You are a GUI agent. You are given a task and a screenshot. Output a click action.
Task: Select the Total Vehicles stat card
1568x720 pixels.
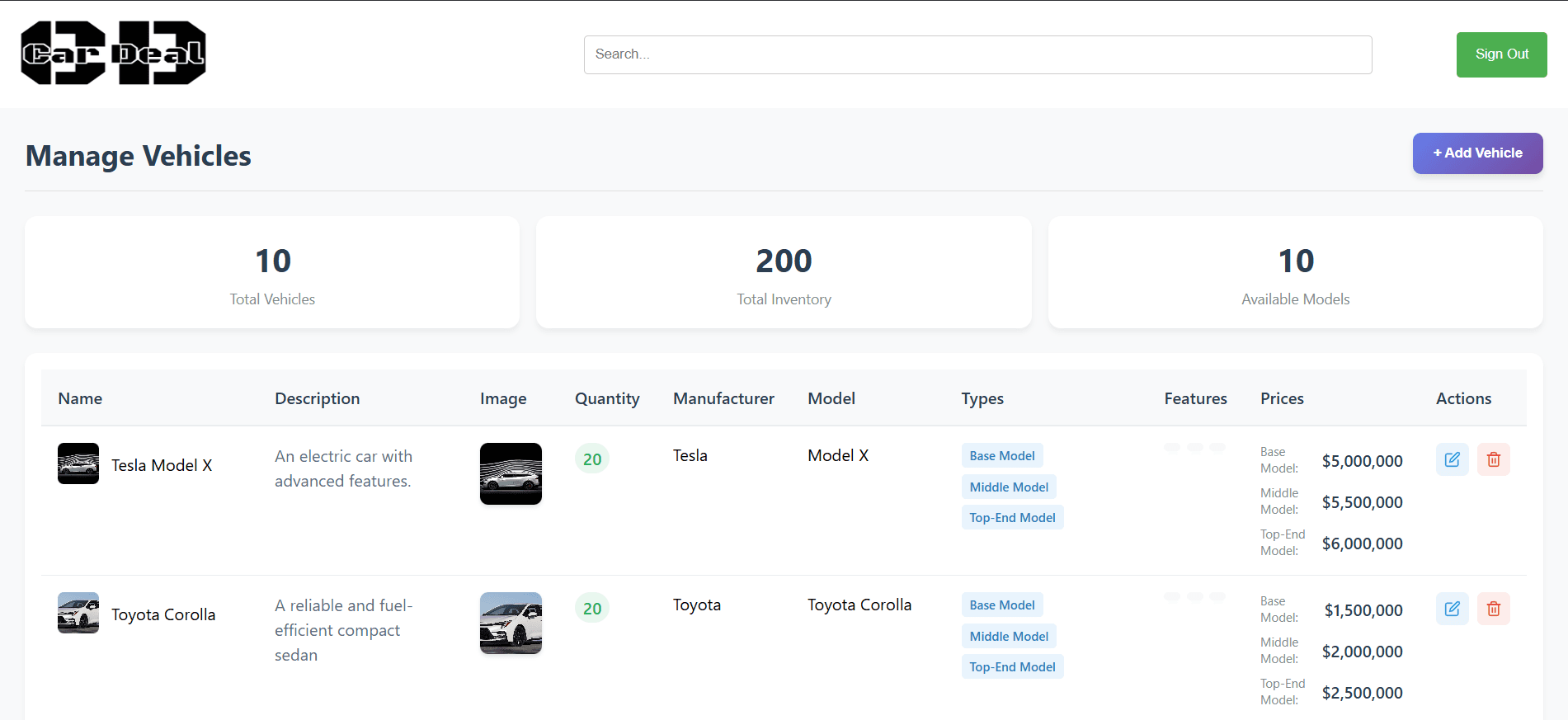(x=272, y=272)
